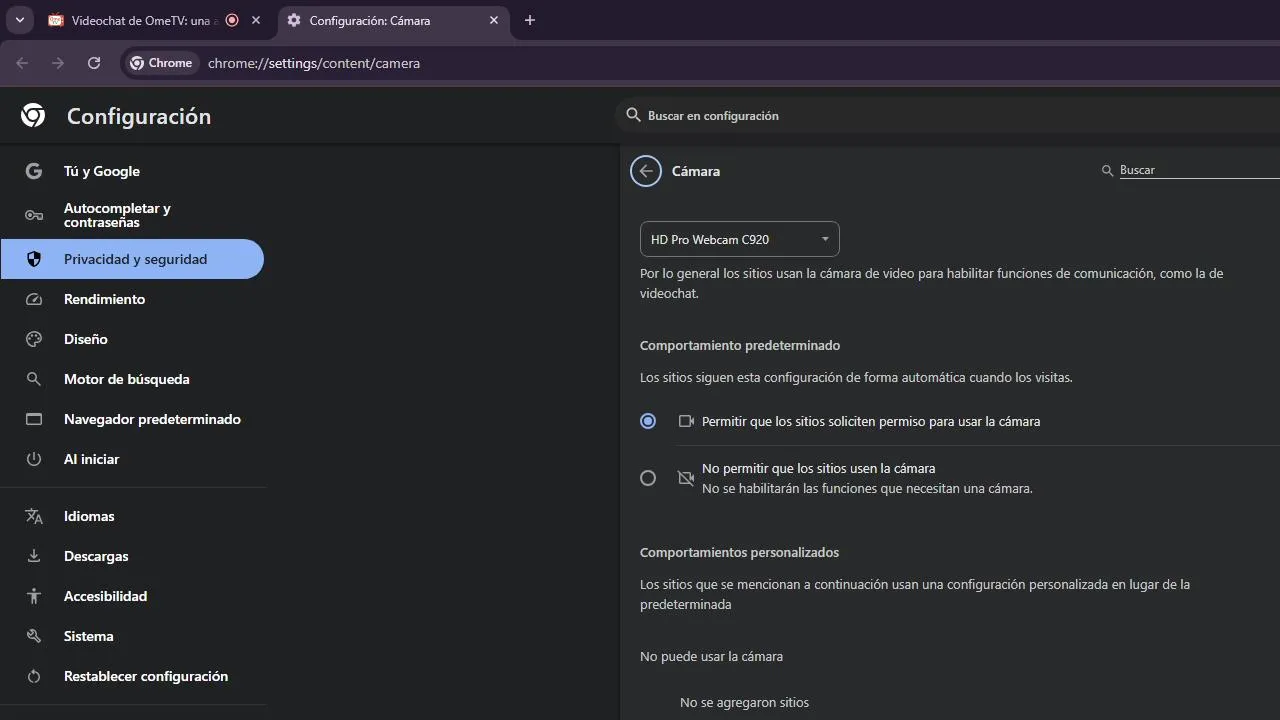
Task: Click the Chrome logo next to Configuración
Action: [33, 116]
